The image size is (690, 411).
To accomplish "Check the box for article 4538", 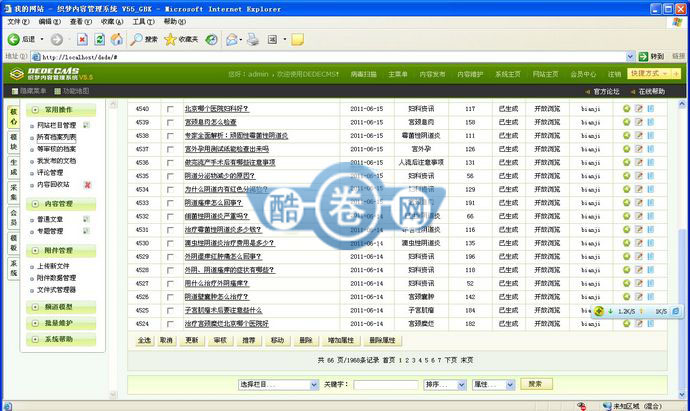I will pyautogui.click(x=170, y=136).
